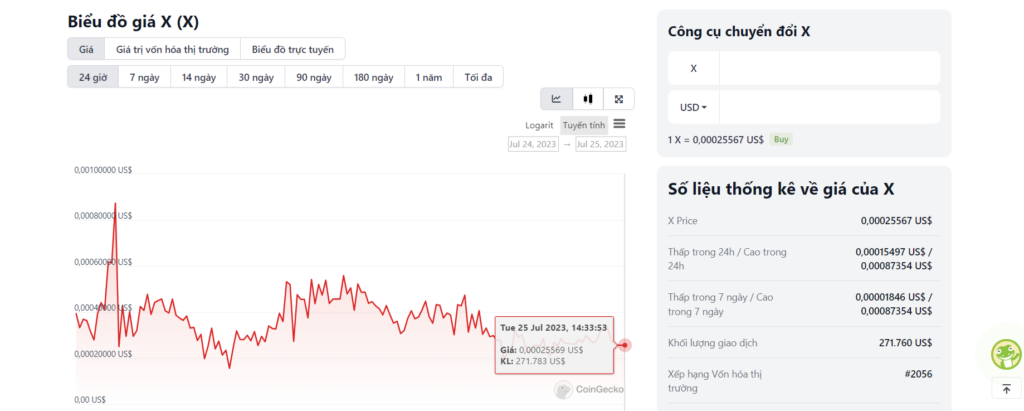
Task: Click the X amount input field
Action: click(x=829, y=68)
